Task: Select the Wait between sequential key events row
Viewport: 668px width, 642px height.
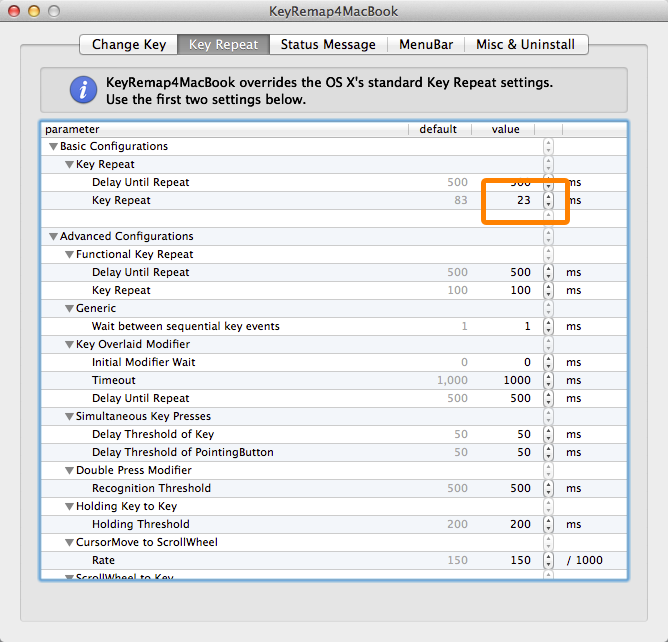Action: pos(185,326)
